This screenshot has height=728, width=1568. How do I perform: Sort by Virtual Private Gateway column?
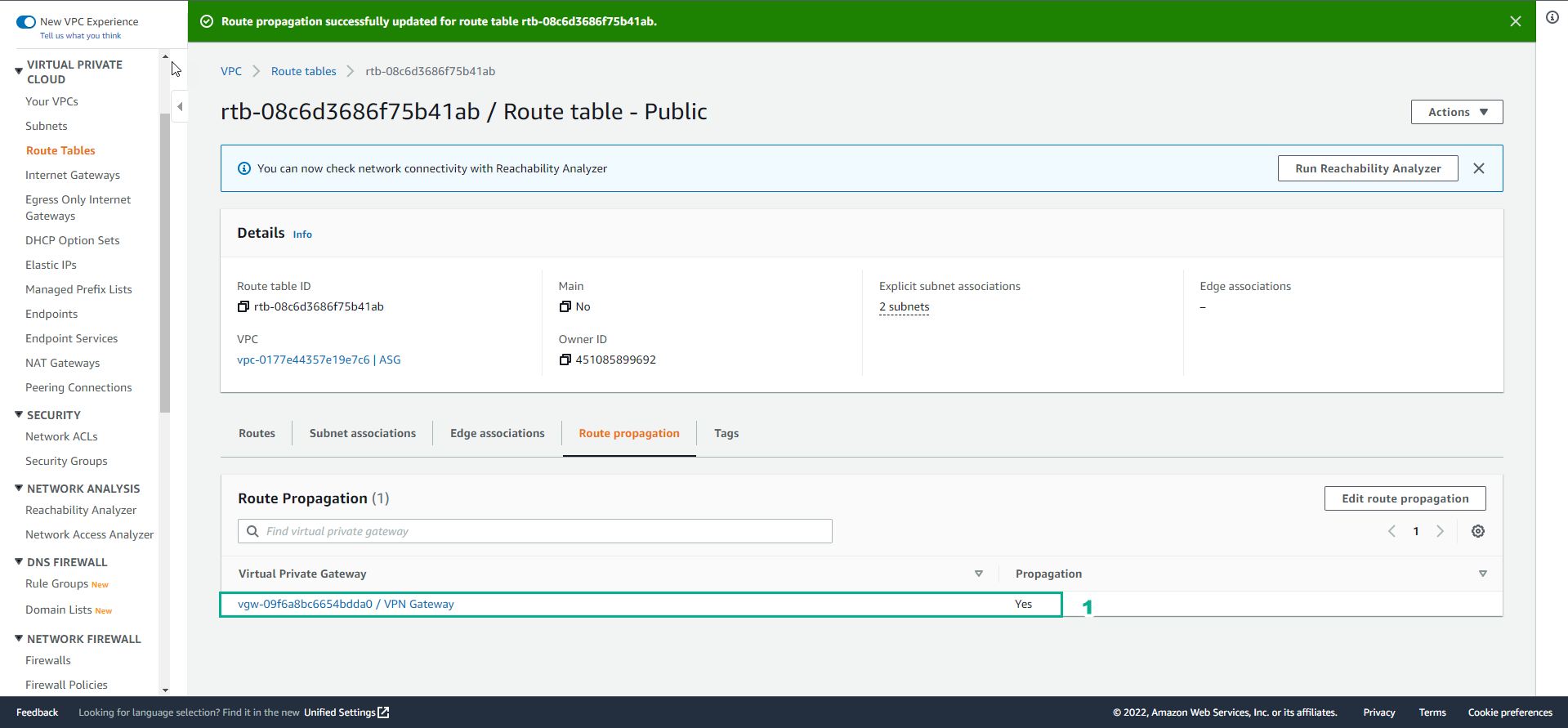click(979, 574)
